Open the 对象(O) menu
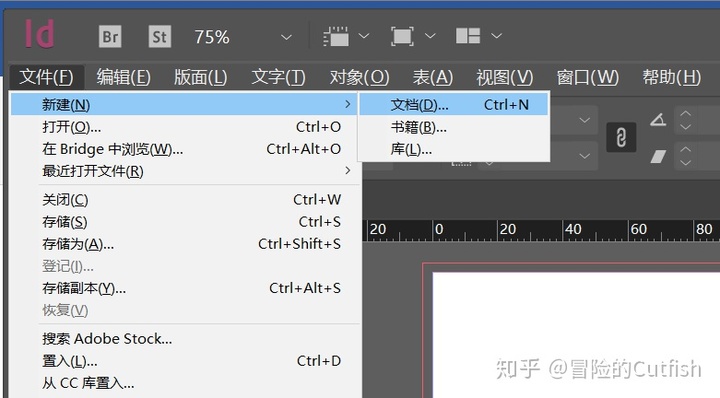720x398 pixels. tap(359, 77)
